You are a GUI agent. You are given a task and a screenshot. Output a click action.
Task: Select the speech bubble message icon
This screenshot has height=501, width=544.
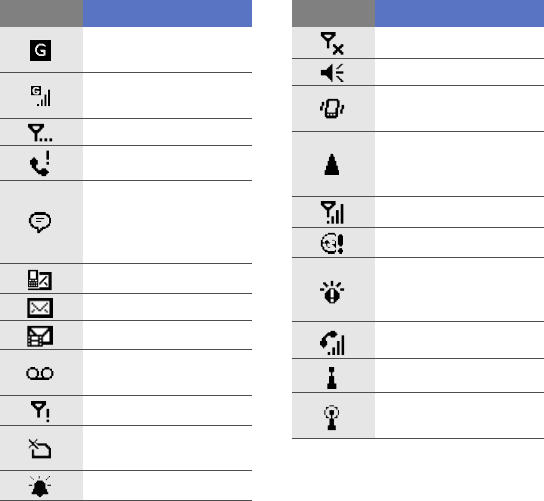(40, 222)
